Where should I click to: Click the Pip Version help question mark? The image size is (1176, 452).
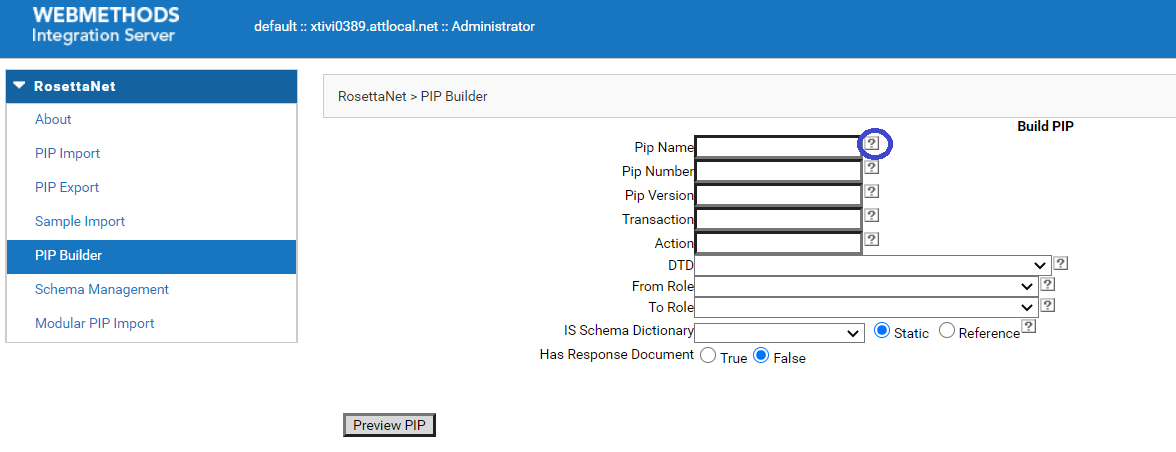tap(871, 192)
